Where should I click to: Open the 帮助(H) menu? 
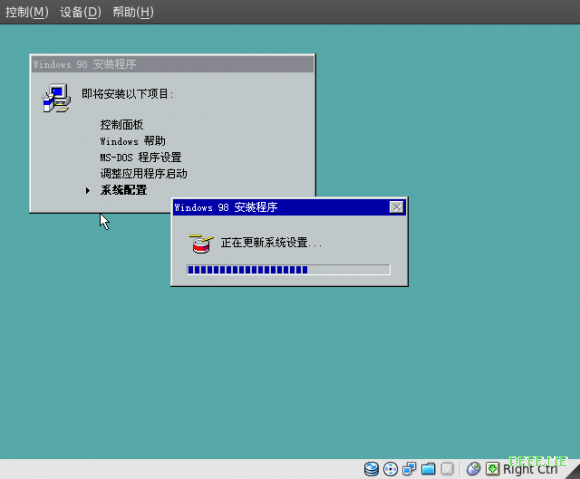(133, 12)
